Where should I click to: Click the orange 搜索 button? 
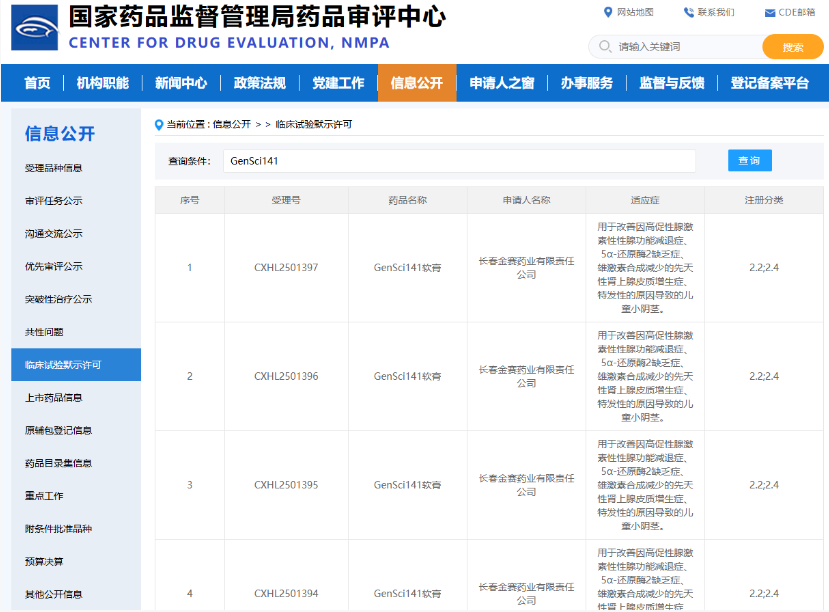click(793, 47)
